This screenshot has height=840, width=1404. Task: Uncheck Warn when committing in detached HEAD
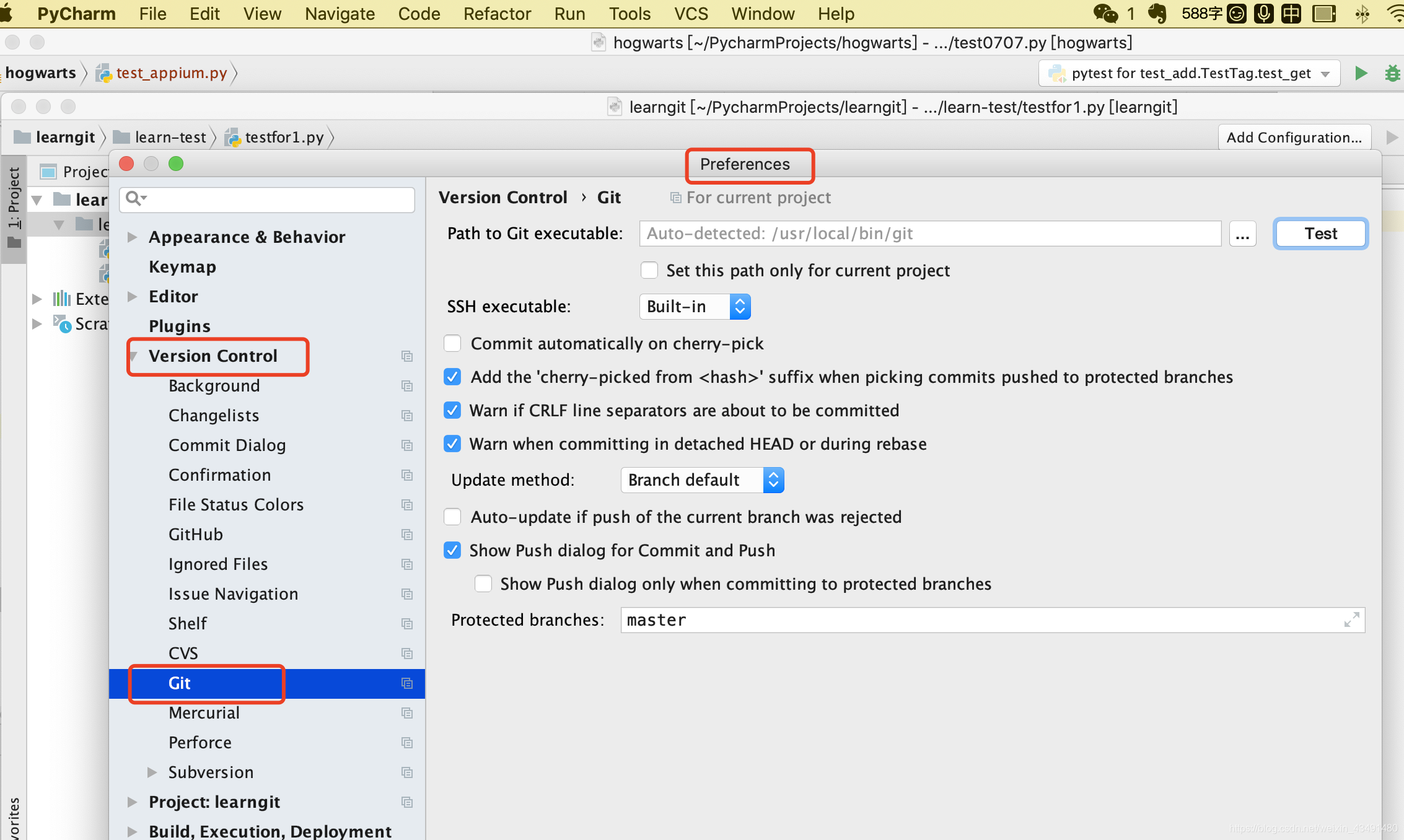(452, 444)
